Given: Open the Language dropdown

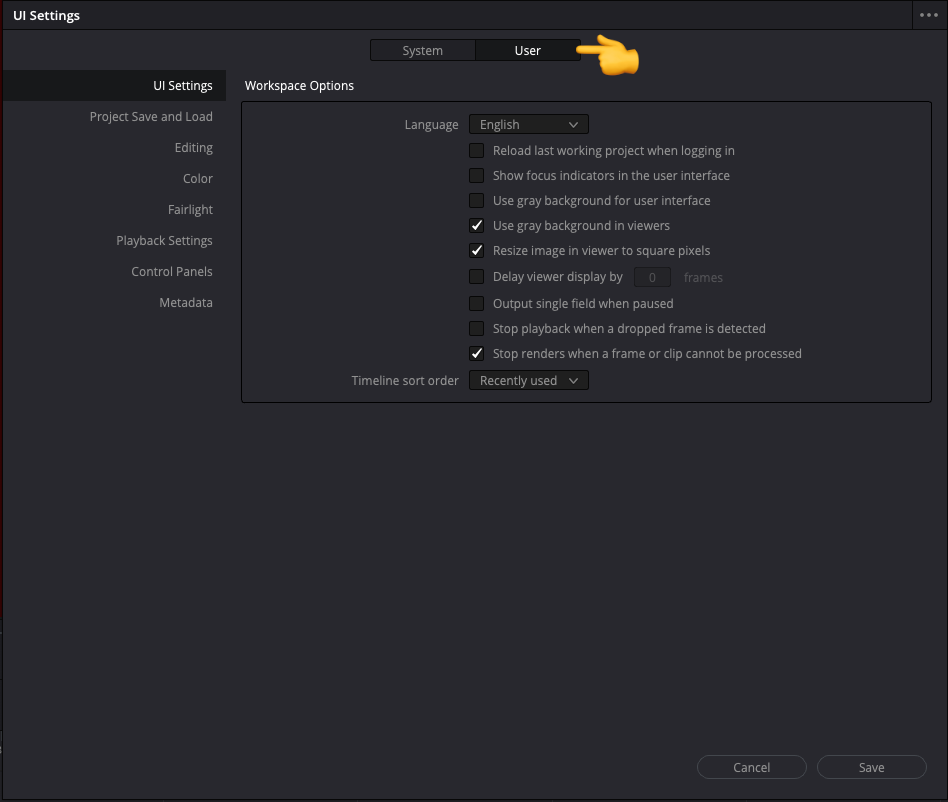Looking at the screenshot, I should 528,123.
